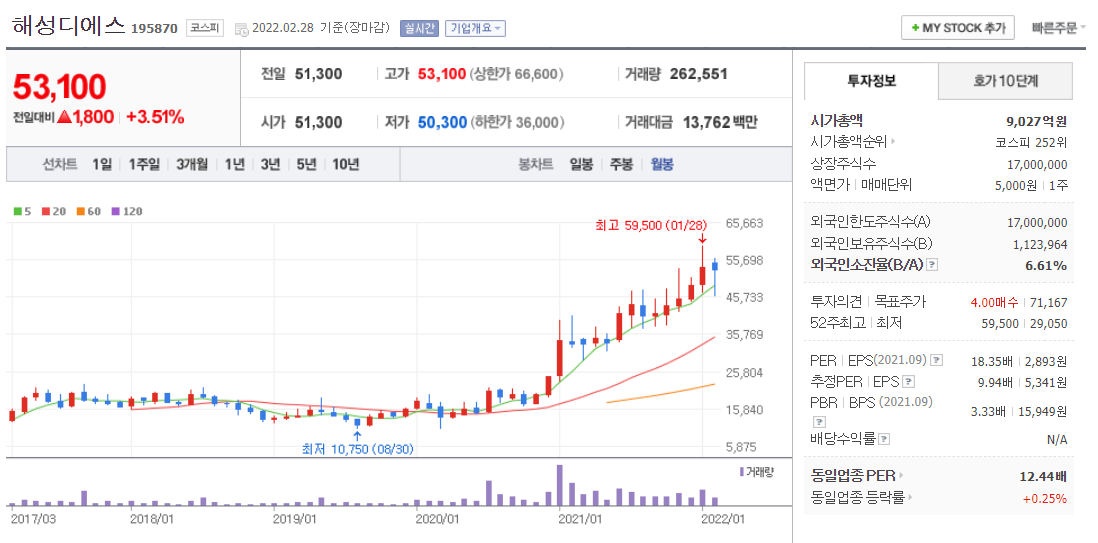The width and height of the screenshot is (1098, 543).
Task: Switch to 주봉 weekly candlestick chart
Action: click(x=621, y=165)
